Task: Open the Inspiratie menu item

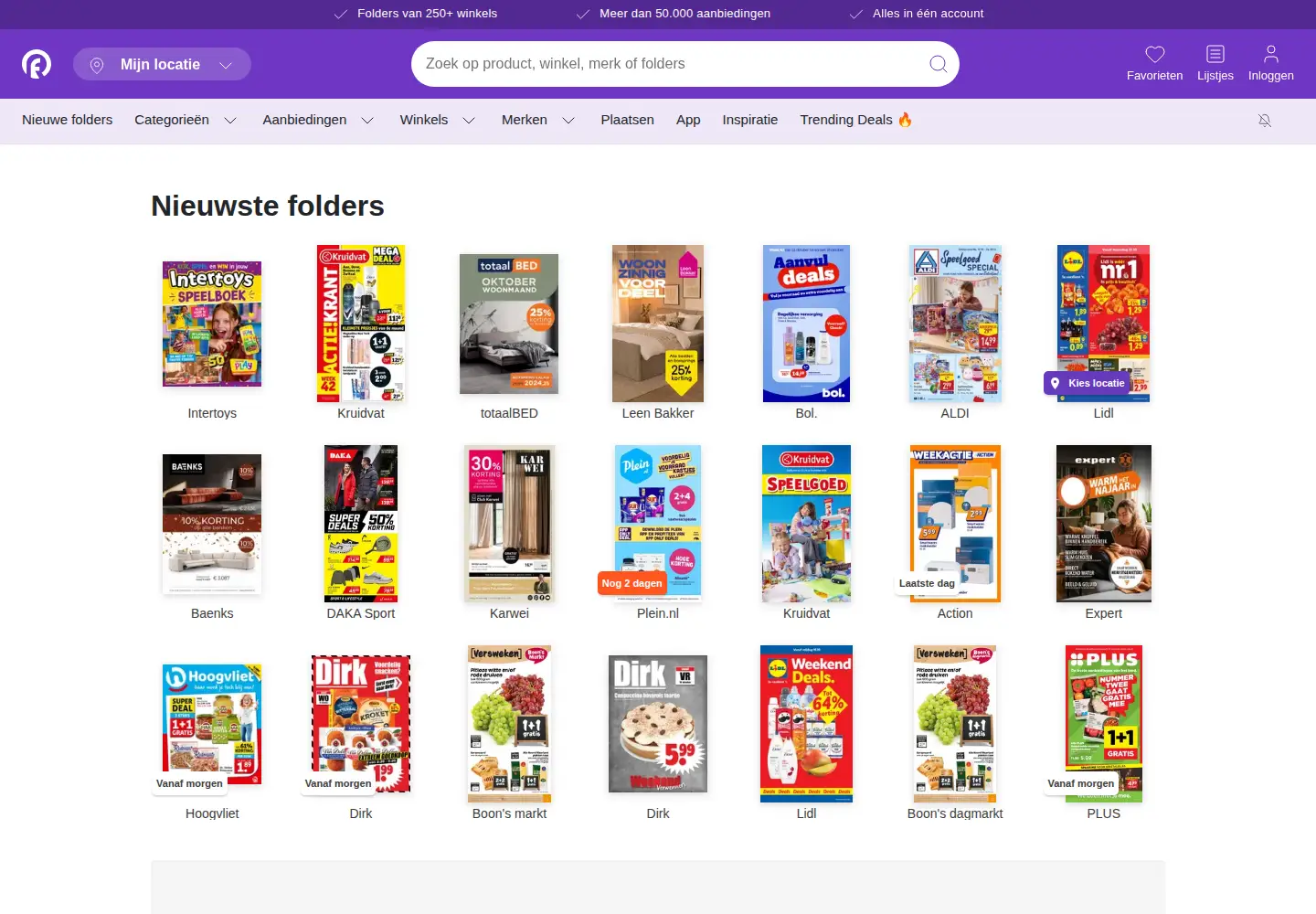Action: 750,120
